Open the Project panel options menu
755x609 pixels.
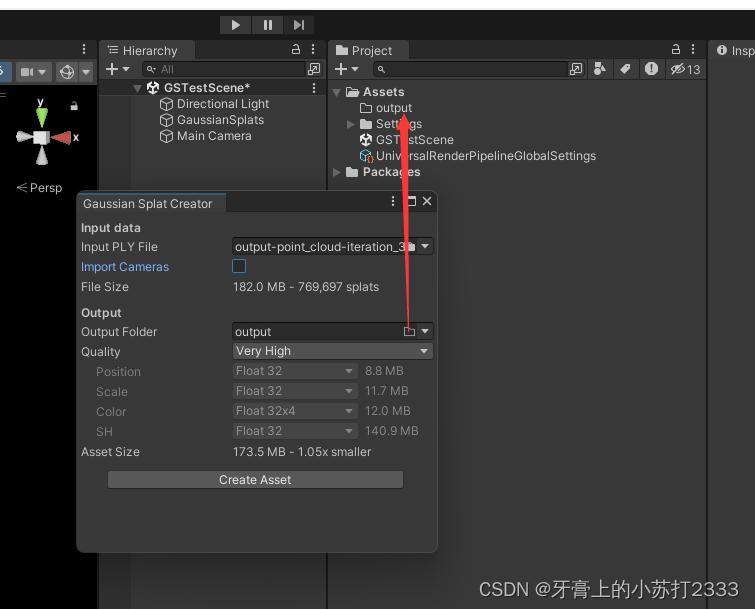tap(693, 49)
